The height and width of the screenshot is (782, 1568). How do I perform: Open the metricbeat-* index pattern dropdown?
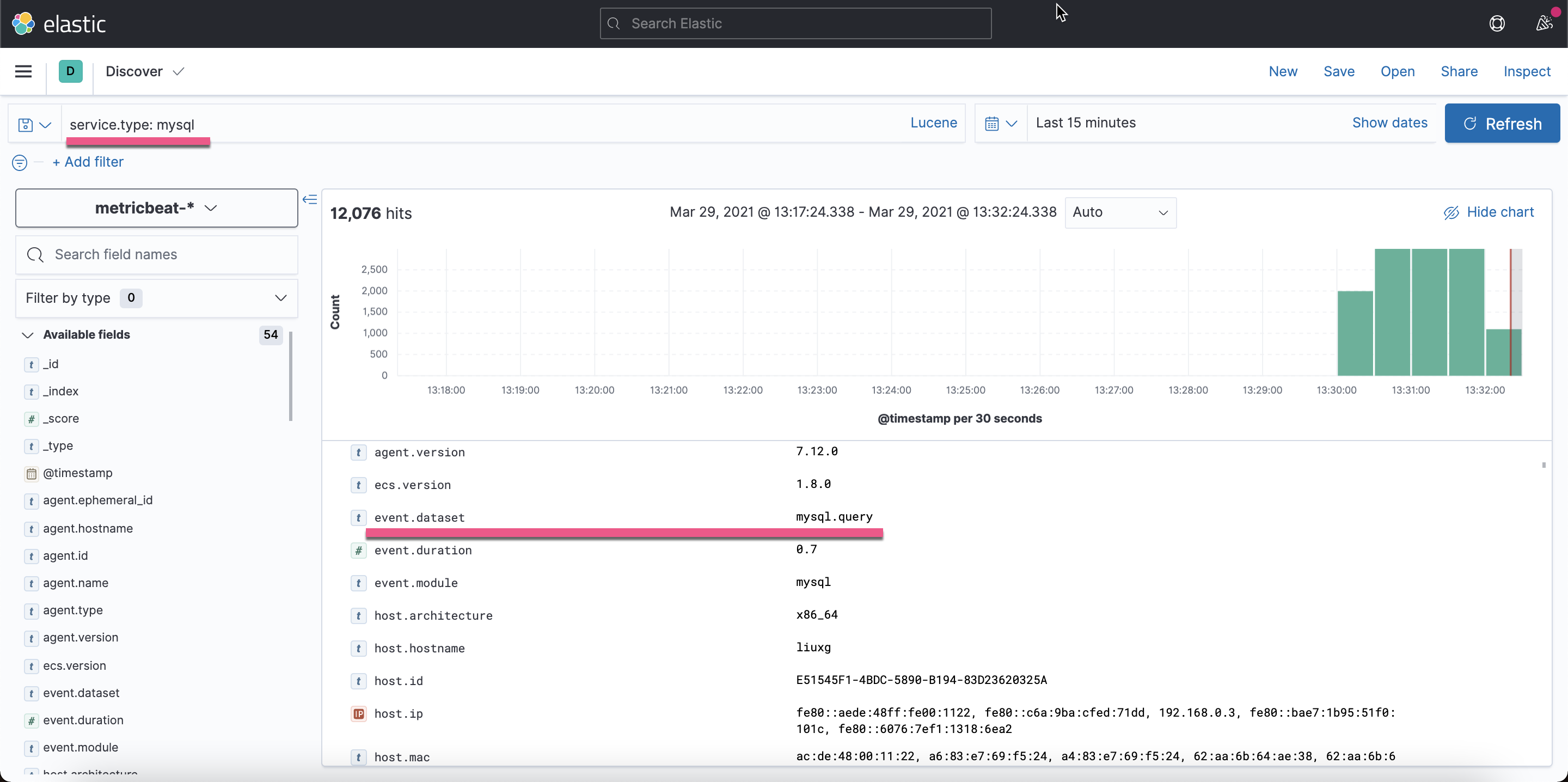[x=156, y=207]
